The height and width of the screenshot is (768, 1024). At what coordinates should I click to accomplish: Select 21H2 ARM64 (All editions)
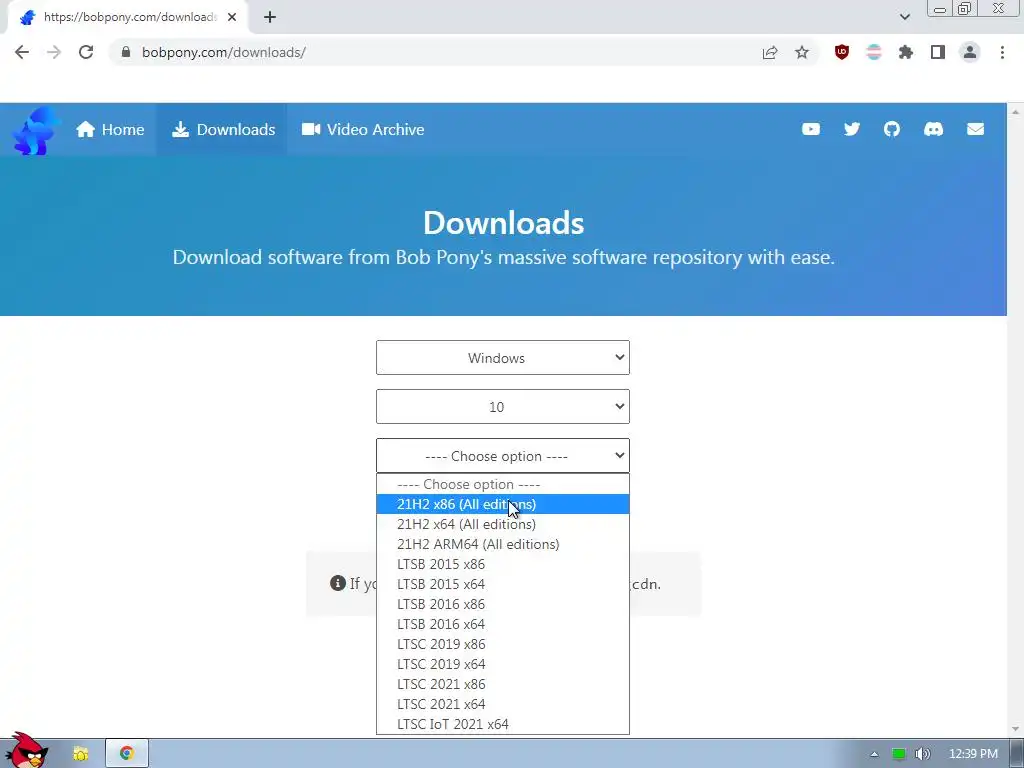point(503,544)
